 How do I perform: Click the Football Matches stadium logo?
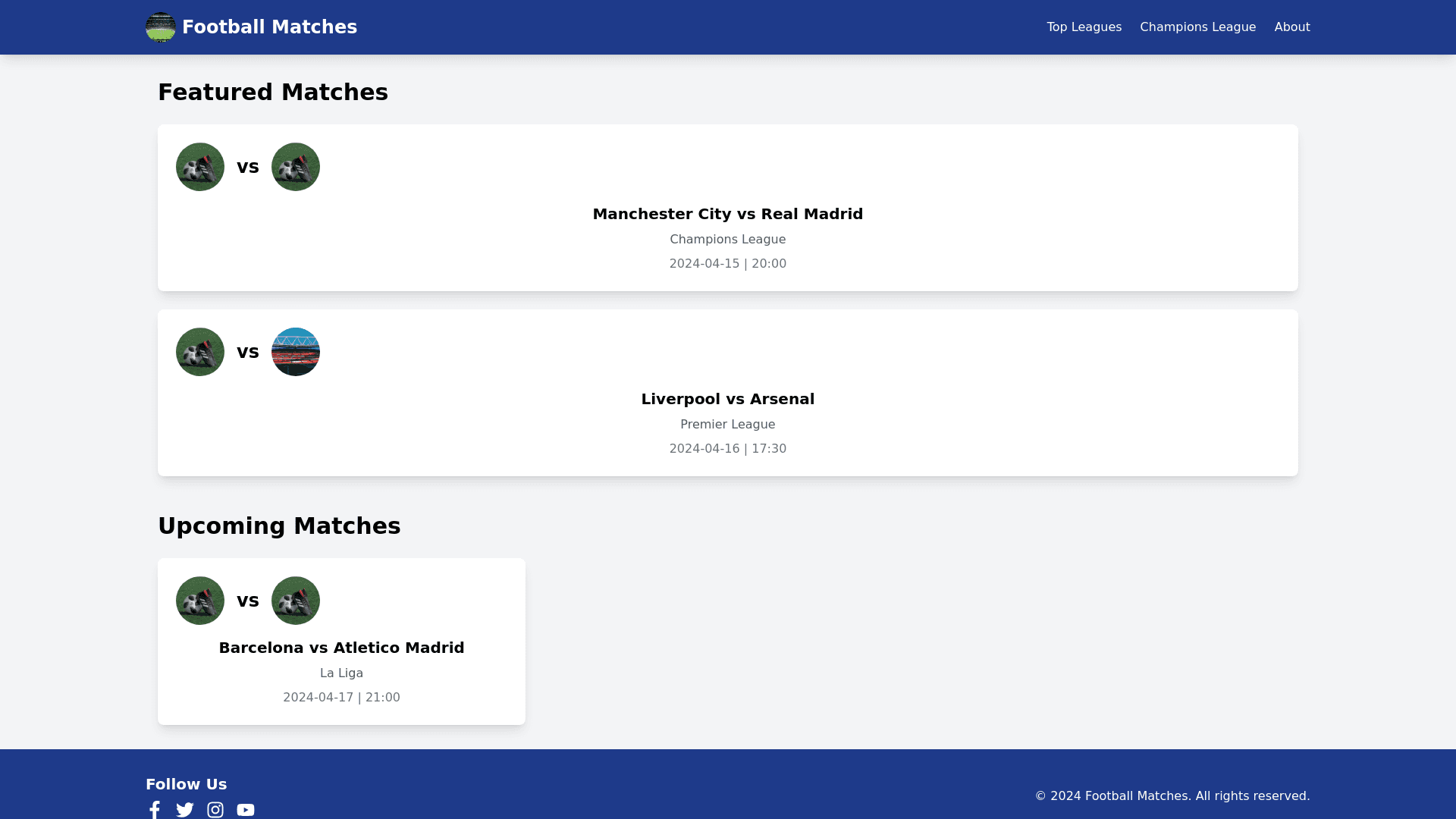click(x=160, y=27)
